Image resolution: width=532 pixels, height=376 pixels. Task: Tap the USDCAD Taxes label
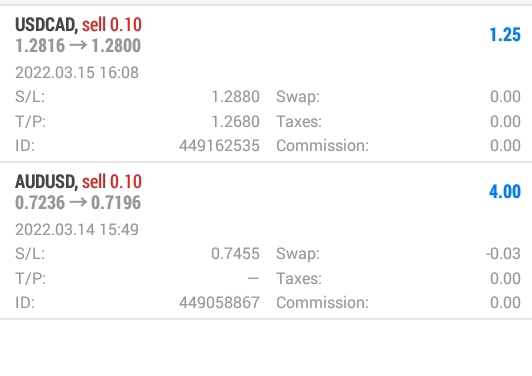pyautogui.click(x=299, y=121)
